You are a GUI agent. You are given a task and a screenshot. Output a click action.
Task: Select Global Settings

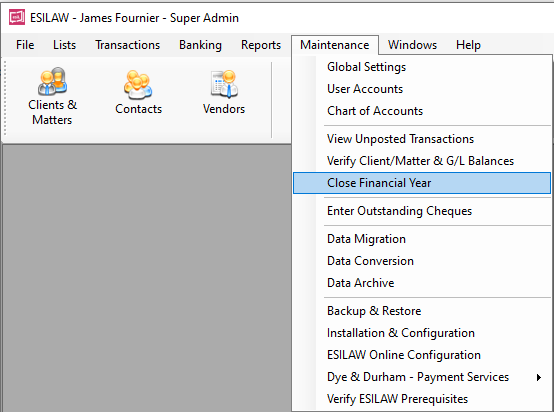coord(422,67)
